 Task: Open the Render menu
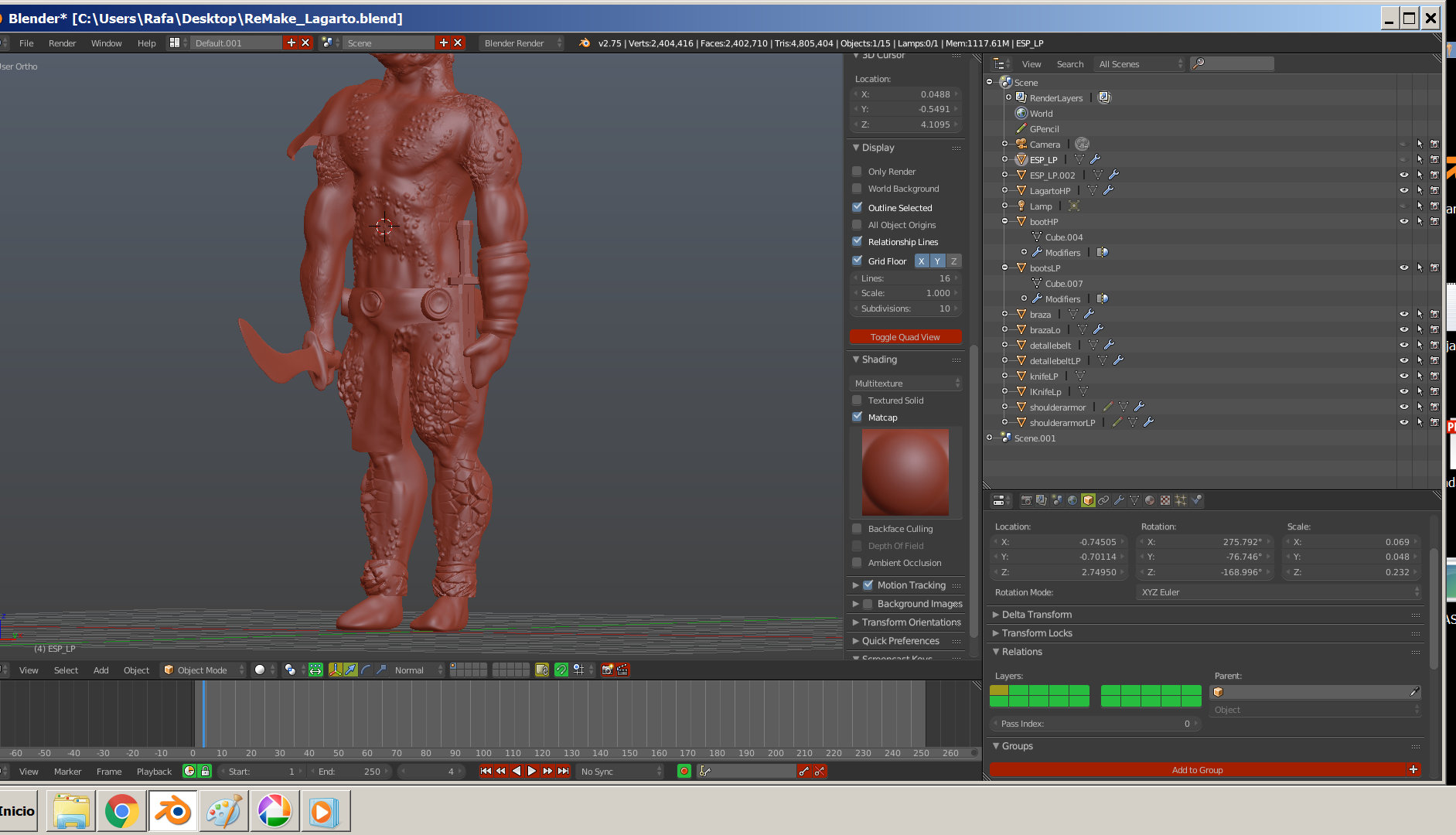click(62, 43)
